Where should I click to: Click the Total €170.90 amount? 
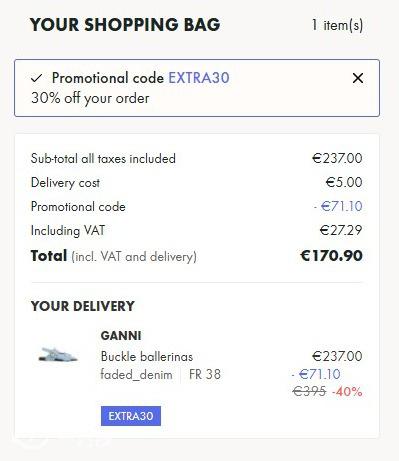pyautogui.click(x=331, y=256)
